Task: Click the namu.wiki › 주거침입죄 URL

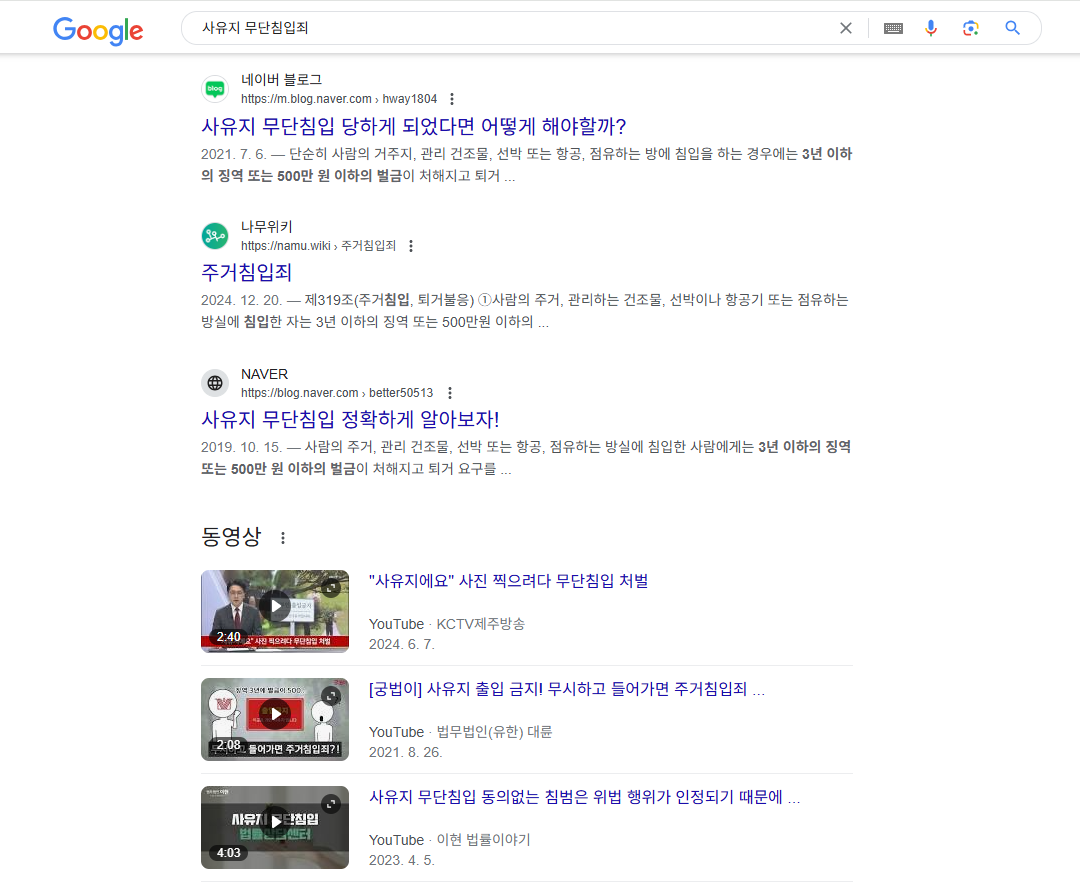Action: tap(318, 246)
